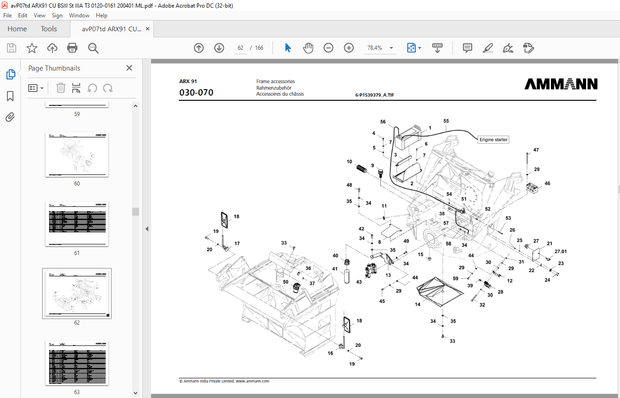Click the cloud upload share icon

(x=52, y=48)
